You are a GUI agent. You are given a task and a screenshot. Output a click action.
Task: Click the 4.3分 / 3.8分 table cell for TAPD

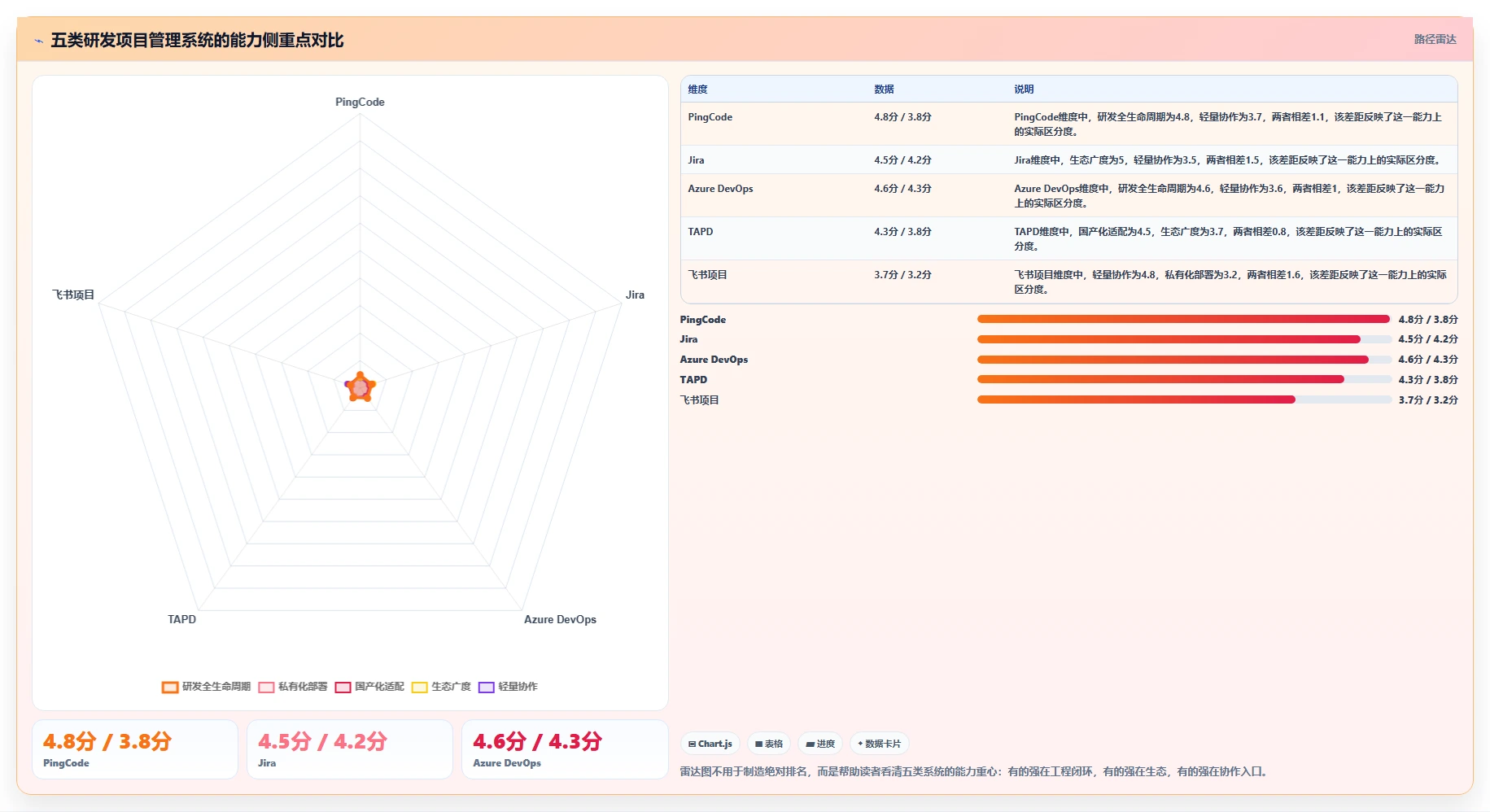(902, 232)
